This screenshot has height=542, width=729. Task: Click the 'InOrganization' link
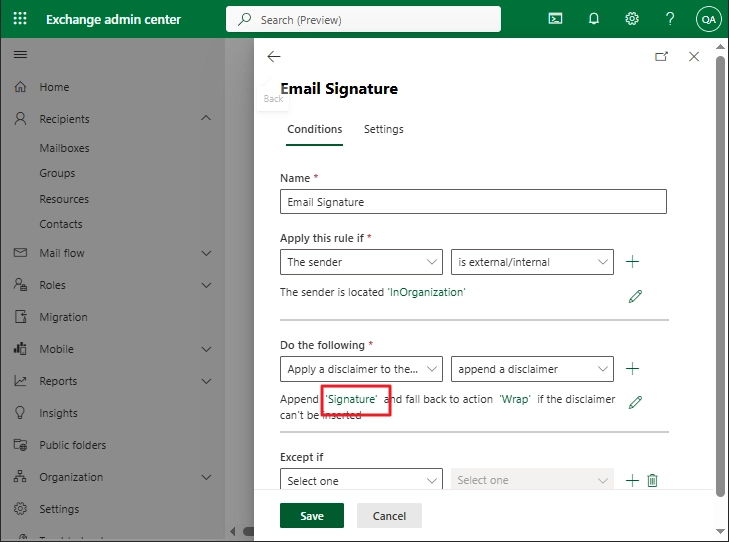(x=426, y=292)
